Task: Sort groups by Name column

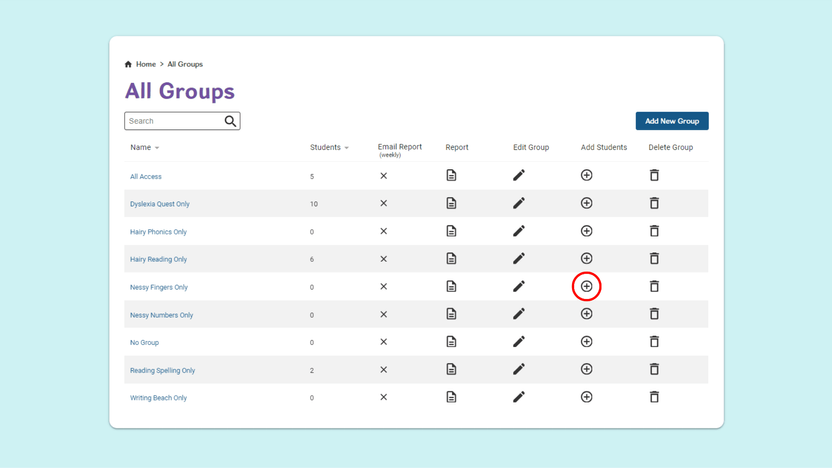Action: click(x=144, y=148)
